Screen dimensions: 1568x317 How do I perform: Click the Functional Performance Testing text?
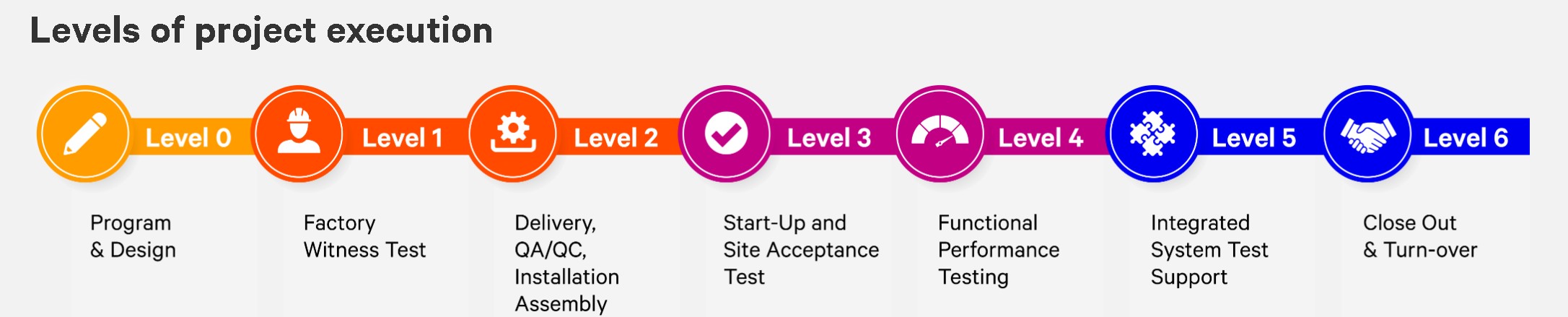[x=999, y=250]
